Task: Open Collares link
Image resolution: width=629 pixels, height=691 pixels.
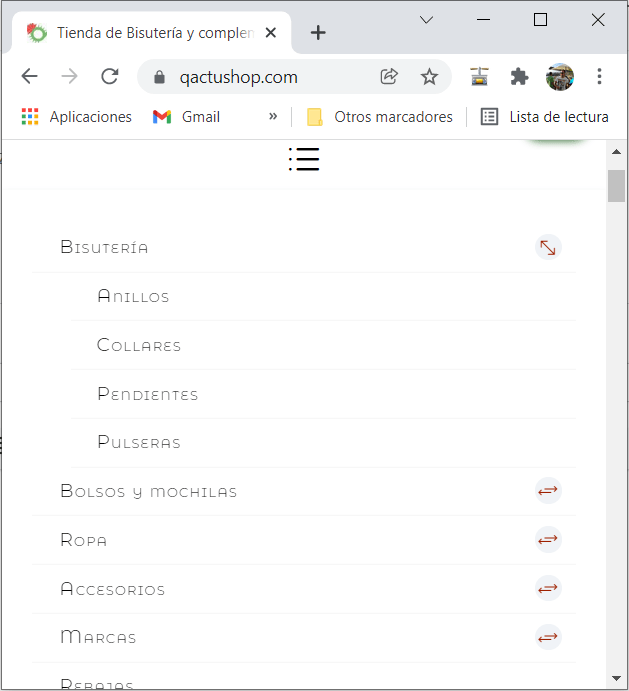Action: [139, 345]
